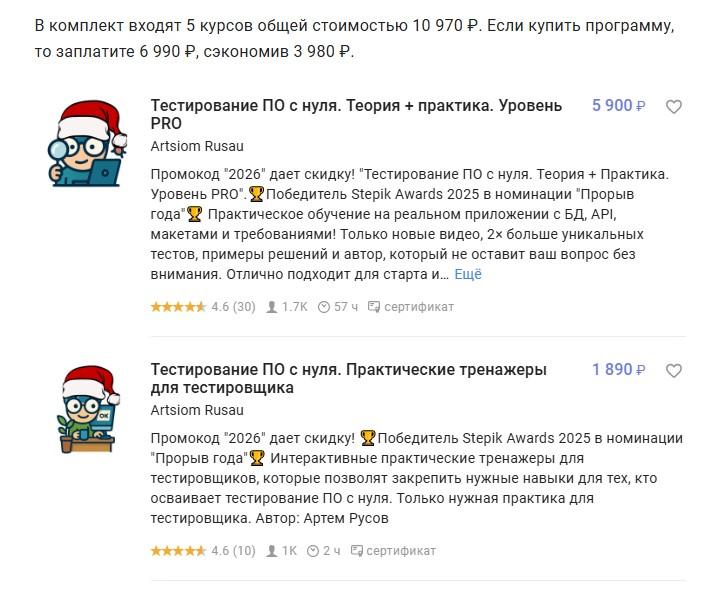Click the 1.7K learners icon
Image resolution: width=717 pixels, height=591 pixels.
(x=272, y=307)
